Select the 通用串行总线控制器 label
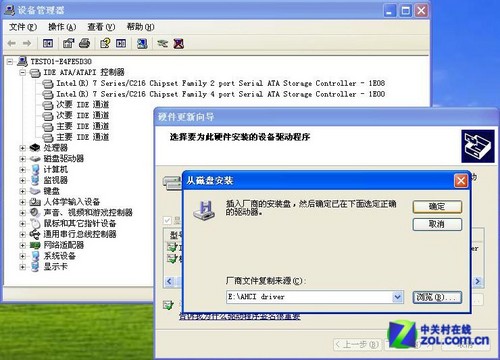The height and width of the screenshot is (360, 500). point(80,234)
